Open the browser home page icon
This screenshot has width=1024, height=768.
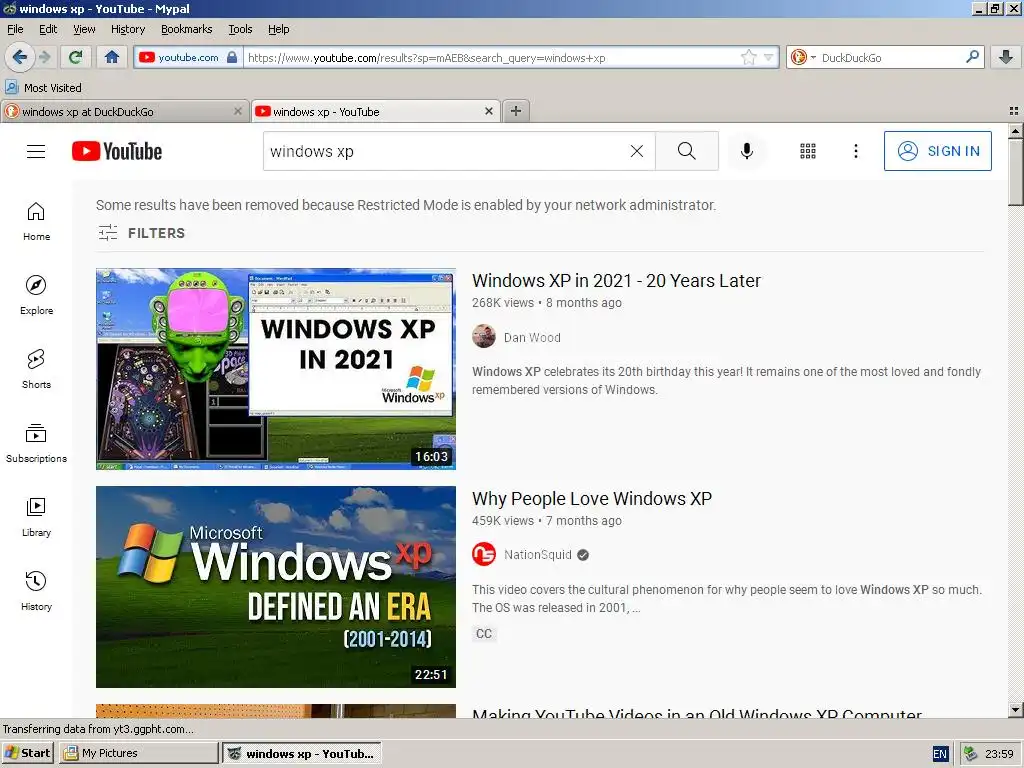[112, 57]
